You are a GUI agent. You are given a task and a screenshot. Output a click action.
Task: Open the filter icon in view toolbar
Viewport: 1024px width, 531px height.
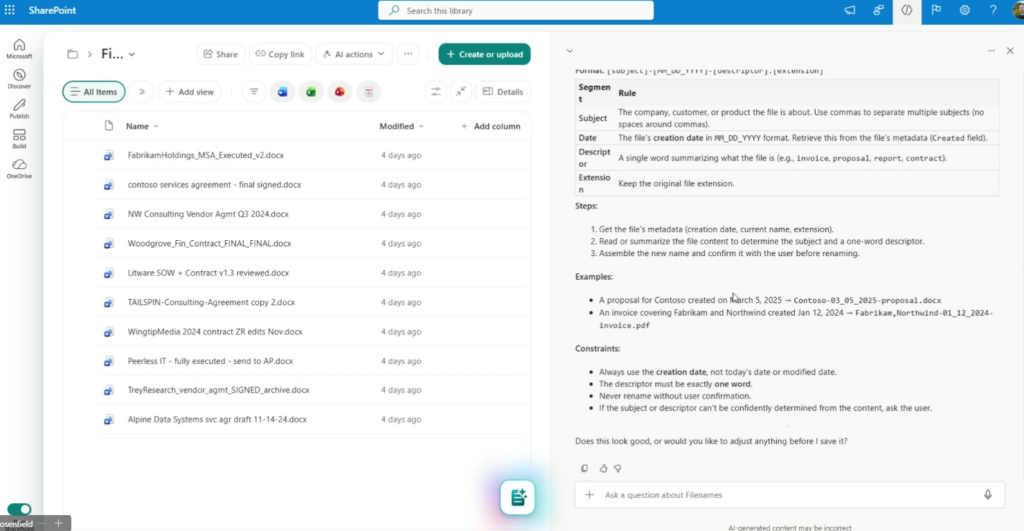(x=253, y=92)
